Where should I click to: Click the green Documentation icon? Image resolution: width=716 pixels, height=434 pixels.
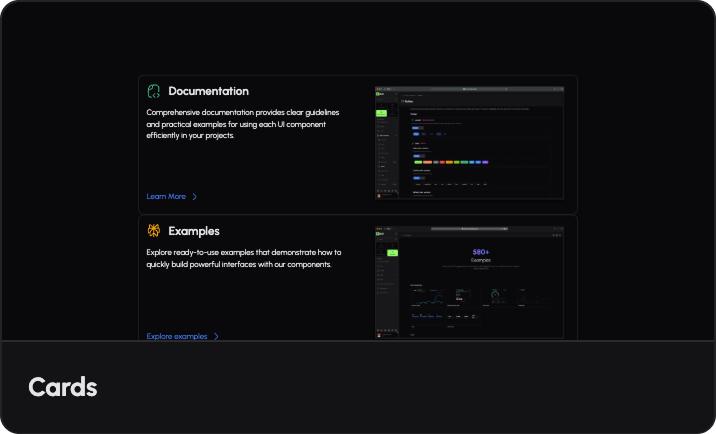tap(154, 91)
